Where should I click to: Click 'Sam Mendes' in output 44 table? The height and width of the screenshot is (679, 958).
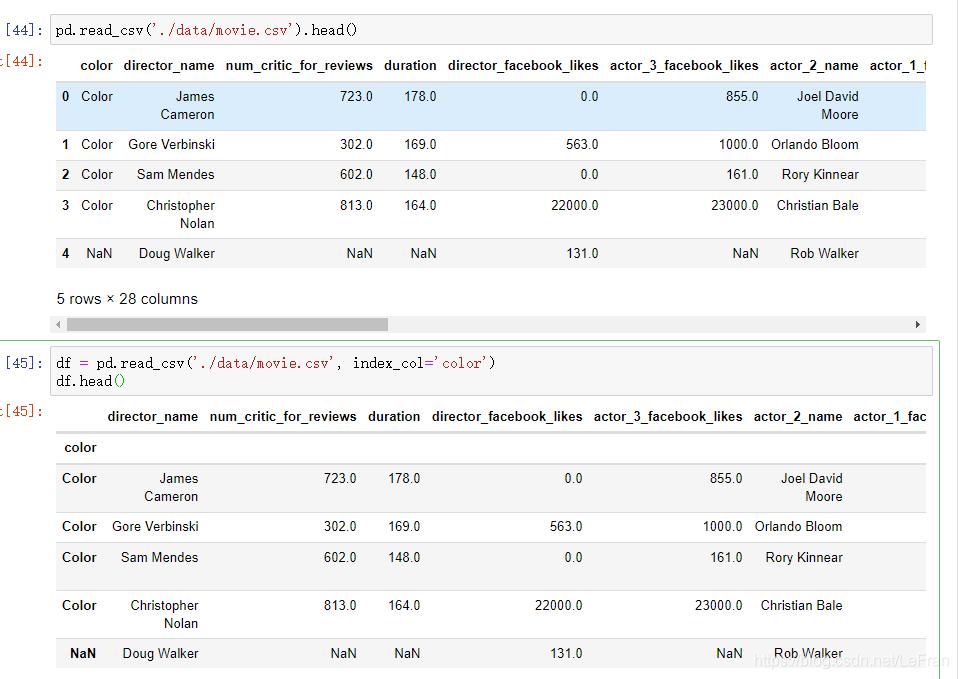(x=176, y=175)
